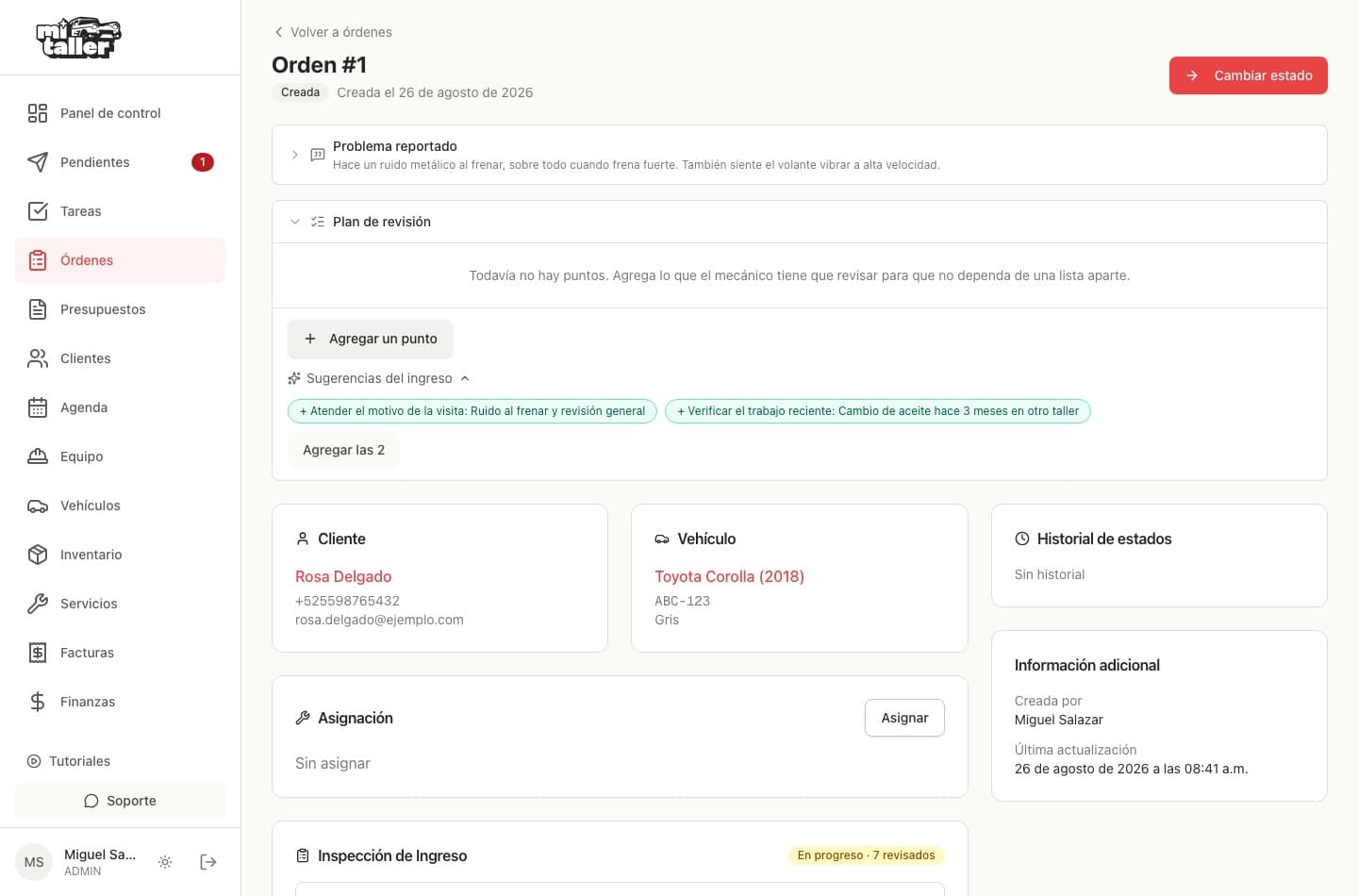Open the Soporte chat button

pyautogui.click(x=121, y=801)
